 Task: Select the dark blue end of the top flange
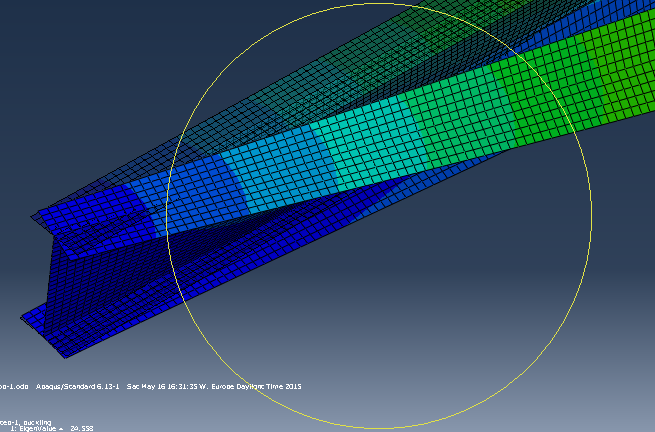[95, 210]
